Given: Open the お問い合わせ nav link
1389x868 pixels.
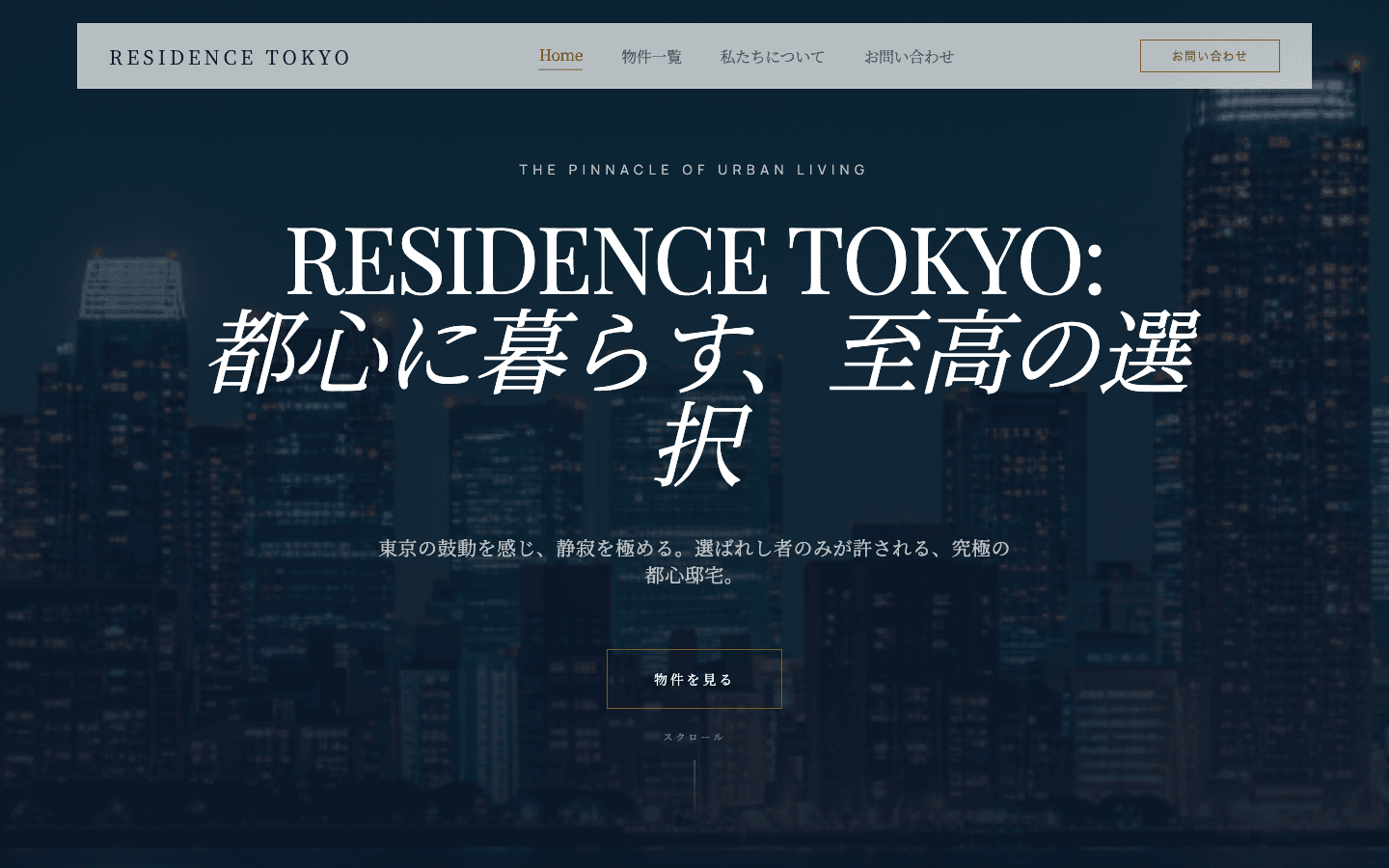Looking at the screenshot, I should coord(908,57).
